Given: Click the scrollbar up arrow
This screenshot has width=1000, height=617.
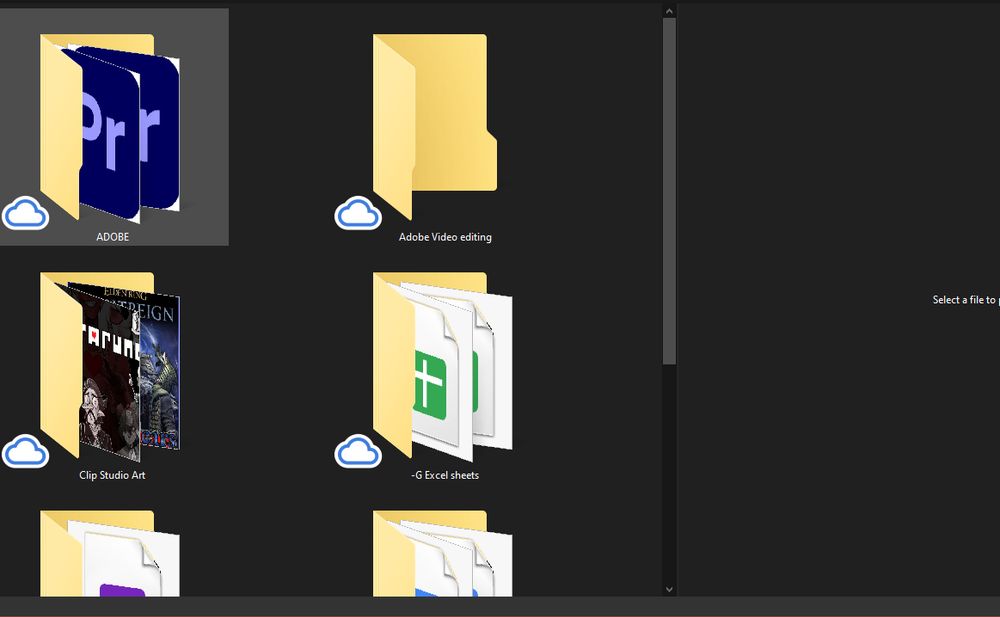Looking at the screenshot, I should click(x=669, y=11).
